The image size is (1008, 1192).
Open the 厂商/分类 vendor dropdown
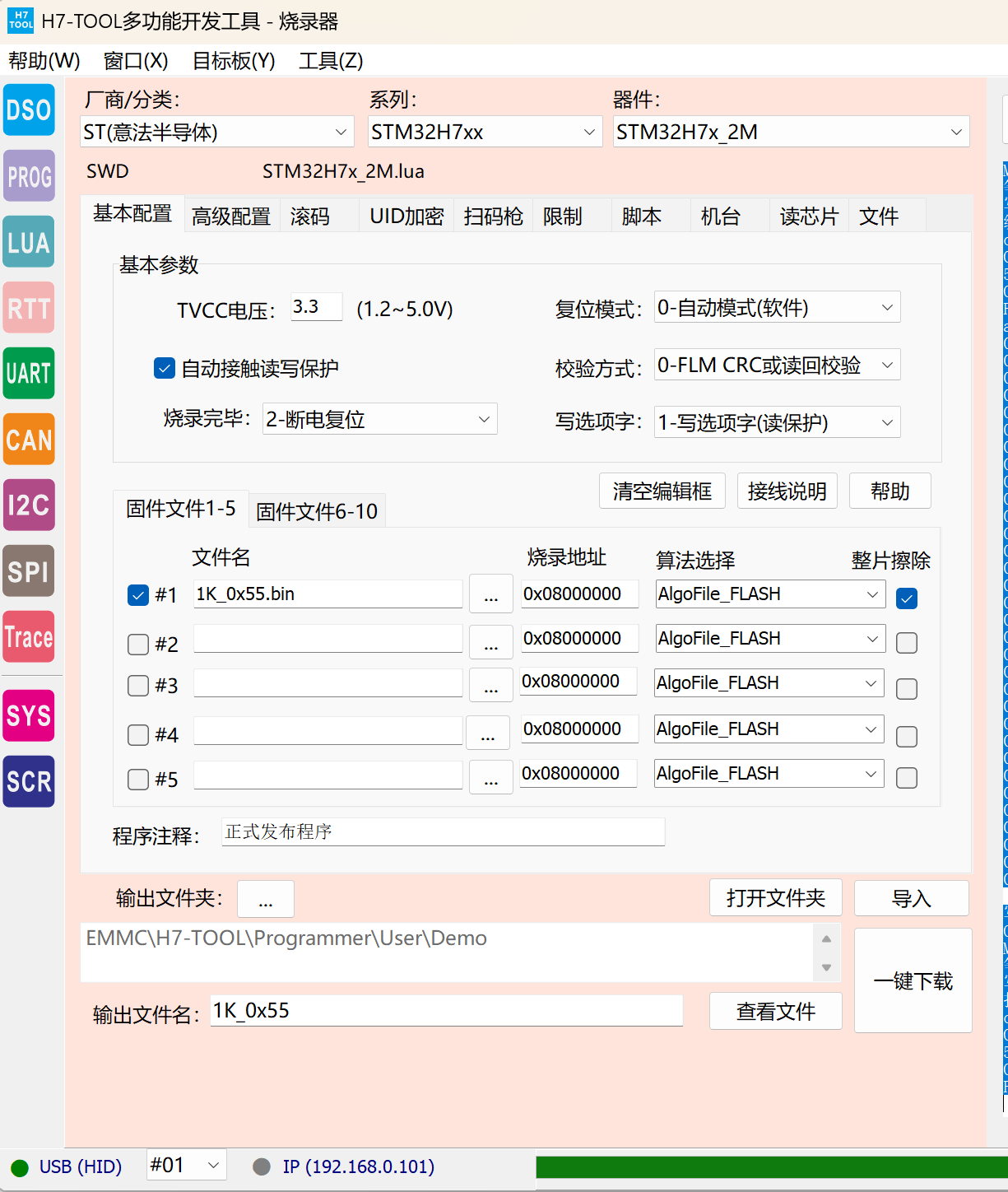217,132
